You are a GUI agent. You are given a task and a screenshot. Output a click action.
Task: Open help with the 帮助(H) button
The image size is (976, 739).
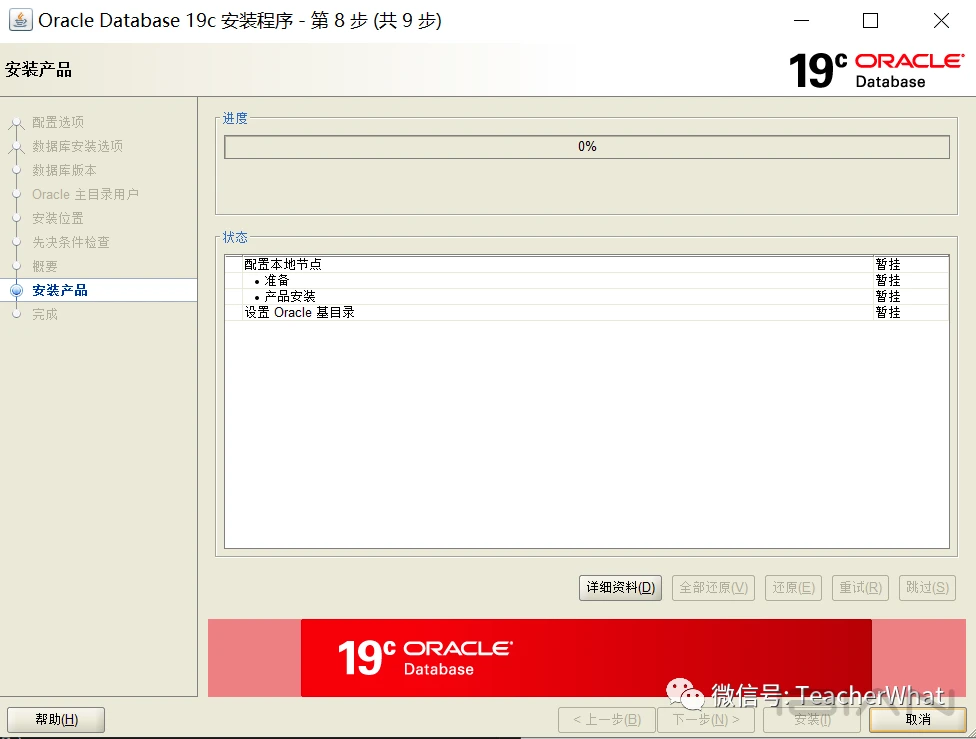pos(56,720)
